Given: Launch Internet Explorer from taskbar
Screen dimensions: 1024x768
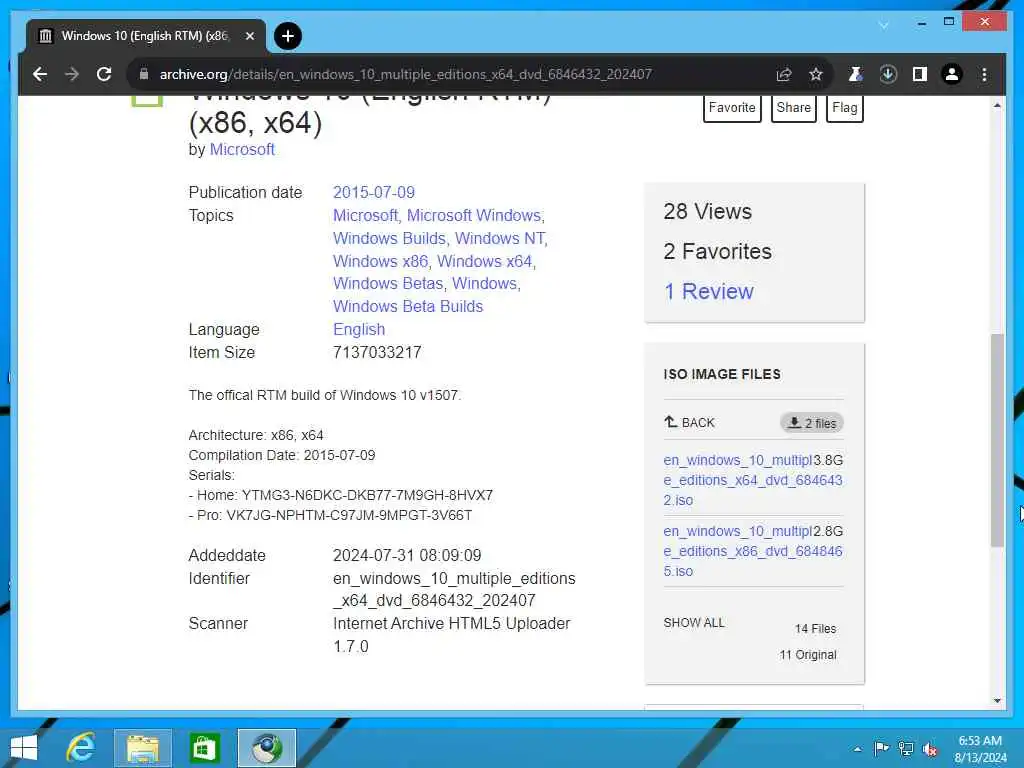Looking at the screenshot, I should click(x=81, y=748).
